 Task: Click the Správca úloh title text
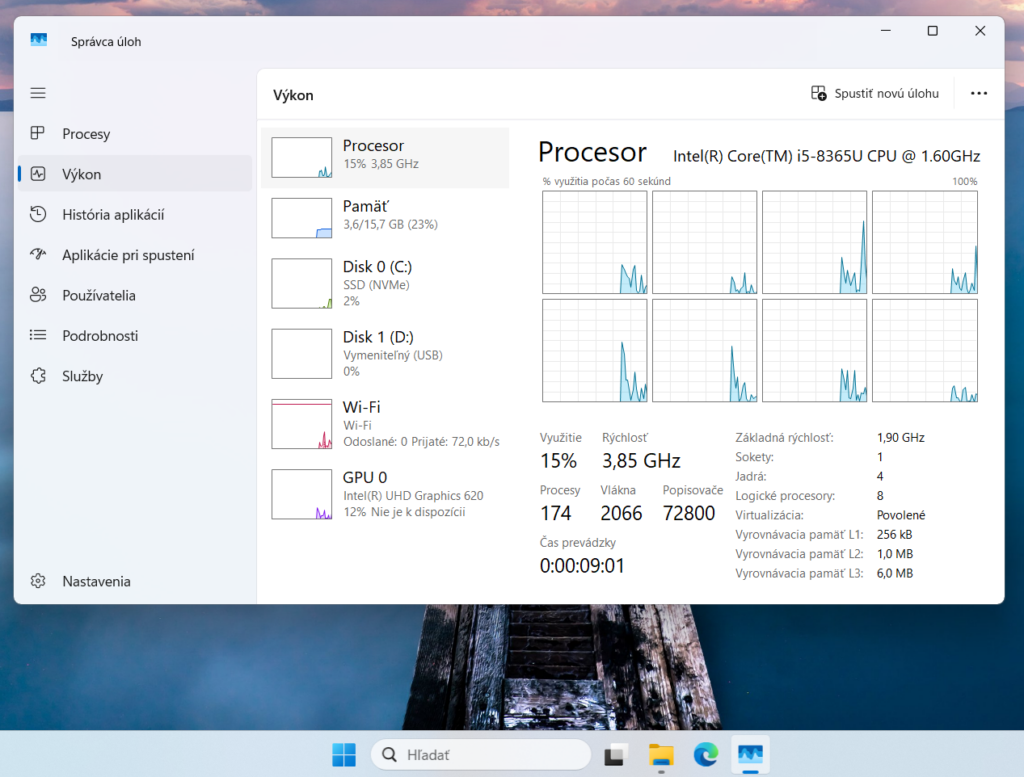pos(106,41)
